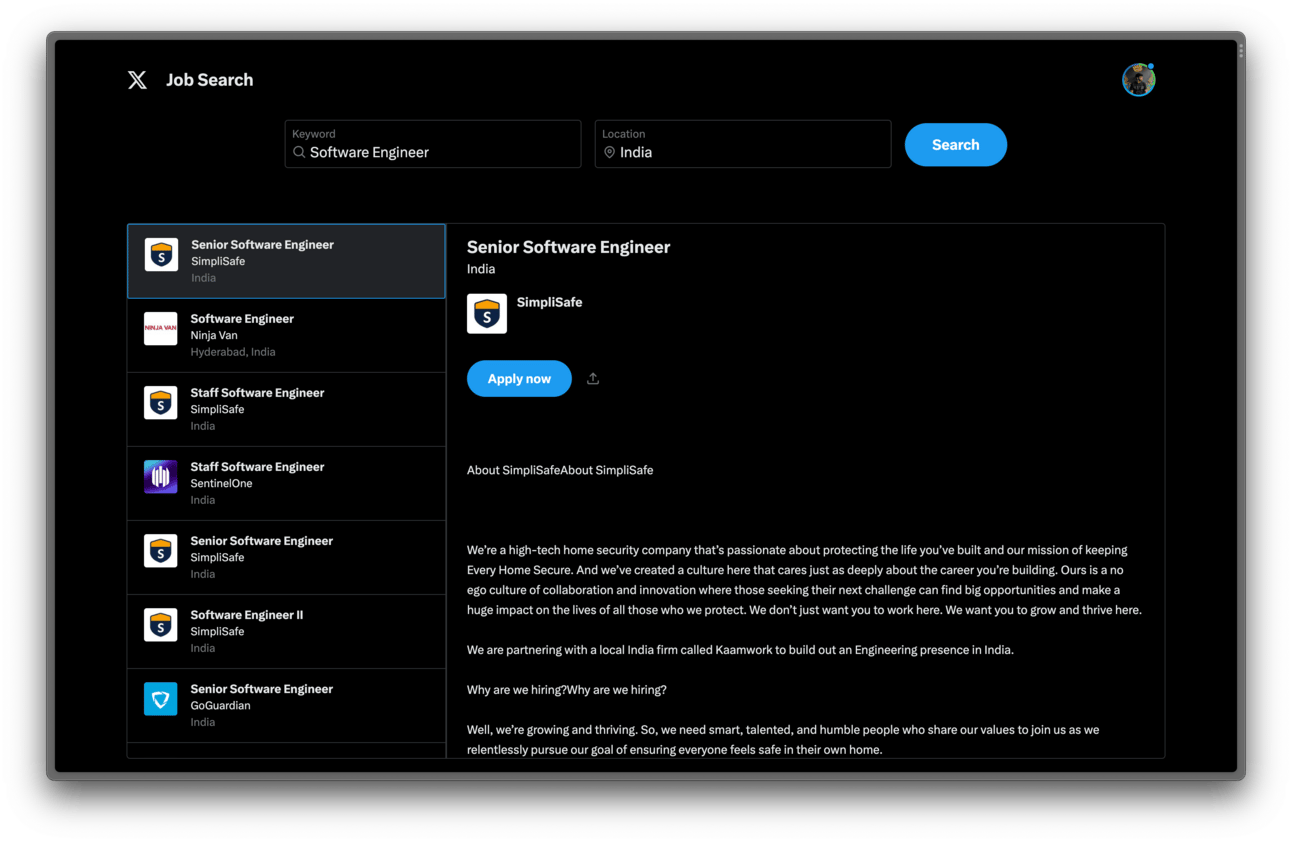Click the "Why are we hiring?" line
Screen dimensions: 1292x842
pos(567,690)
